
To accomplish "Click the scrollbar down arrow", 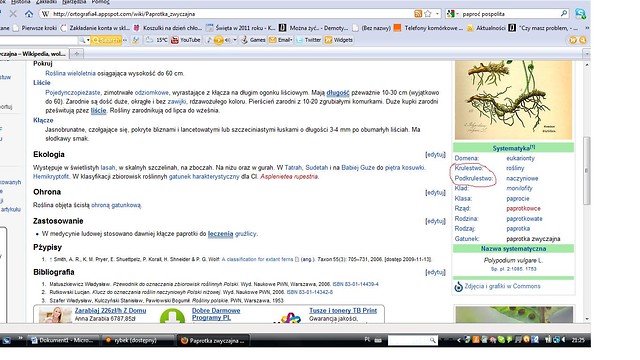I will pos(587,319).
